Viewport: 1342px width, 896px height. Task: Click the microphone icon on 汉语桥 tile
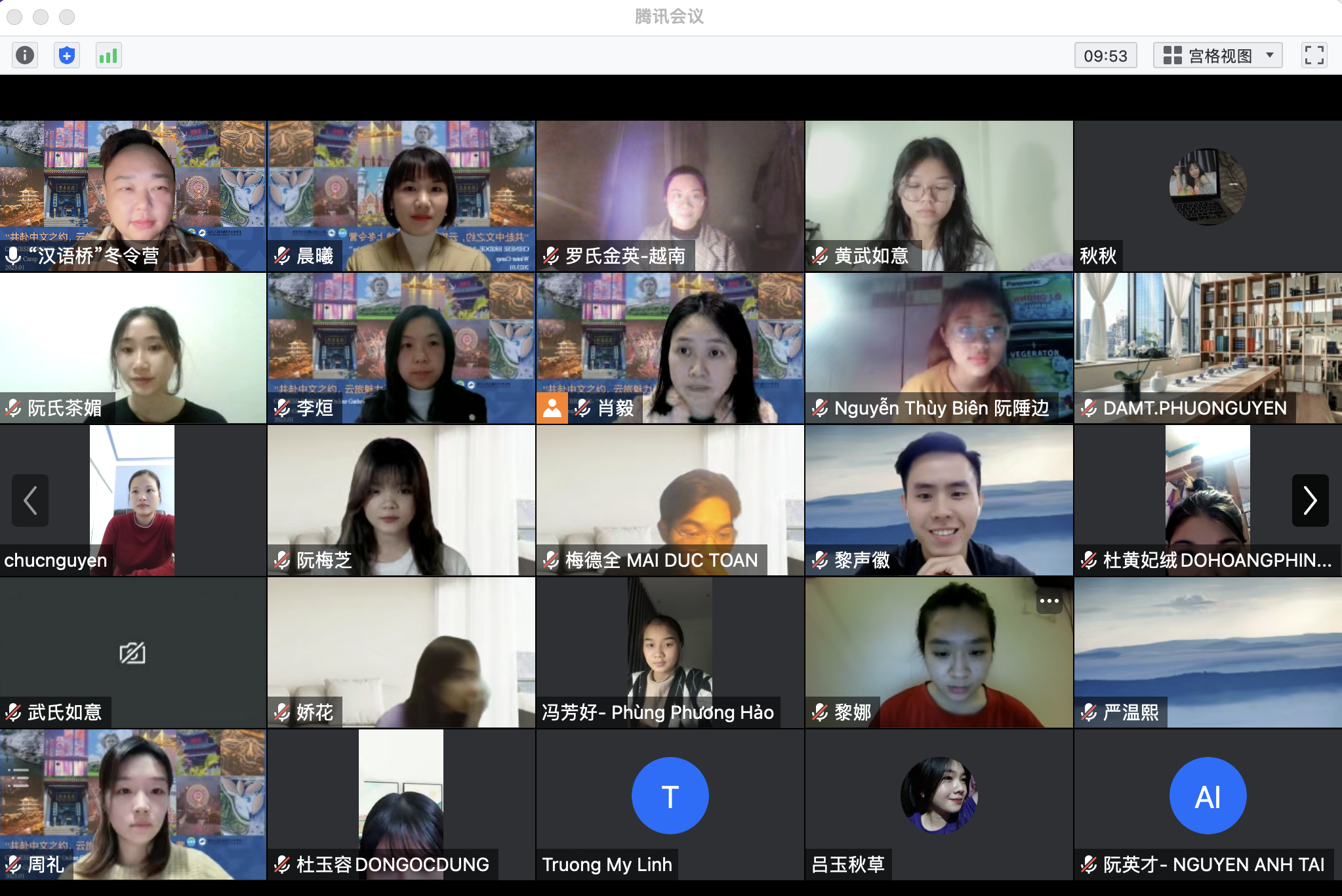pos(12,256)
